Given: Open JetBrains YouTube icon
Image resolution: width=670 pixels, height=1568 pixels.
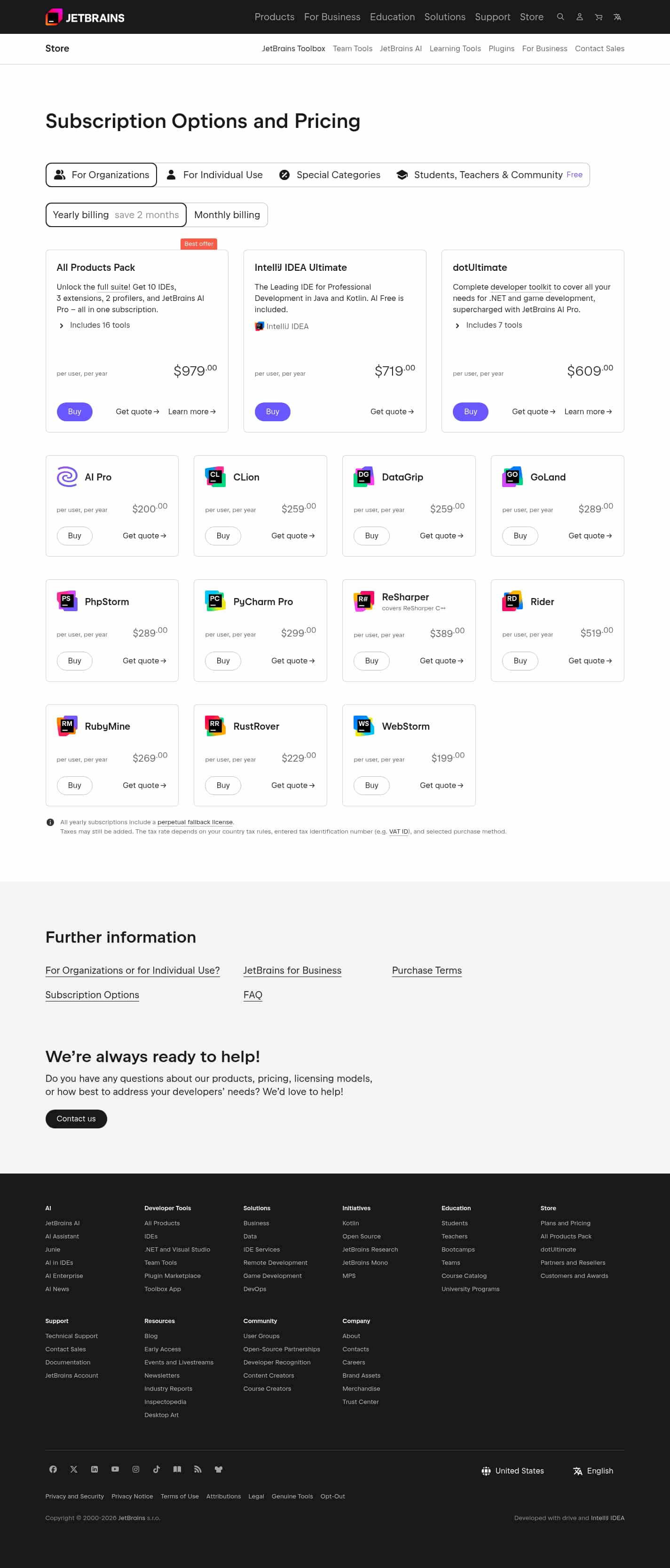Looking at the screenshot, I should (115, 1469).
